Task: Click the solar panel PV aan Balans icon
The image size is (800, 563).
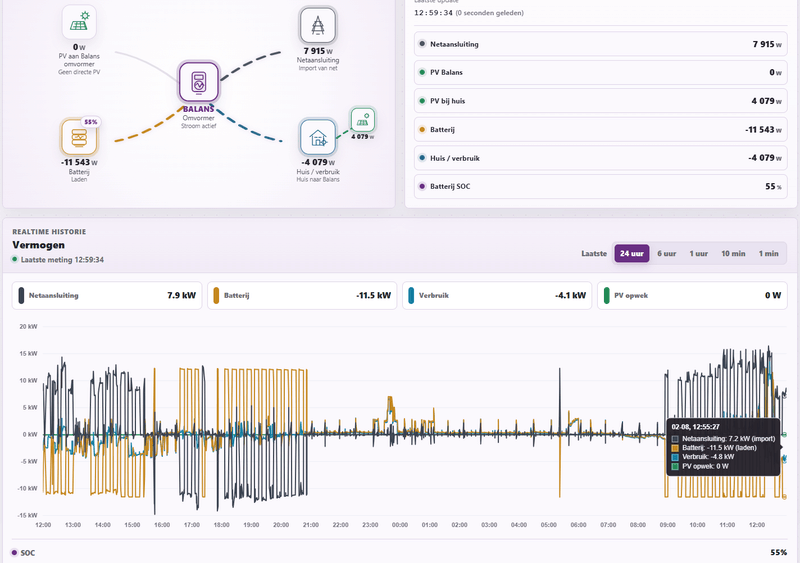Action: [79, 21]
